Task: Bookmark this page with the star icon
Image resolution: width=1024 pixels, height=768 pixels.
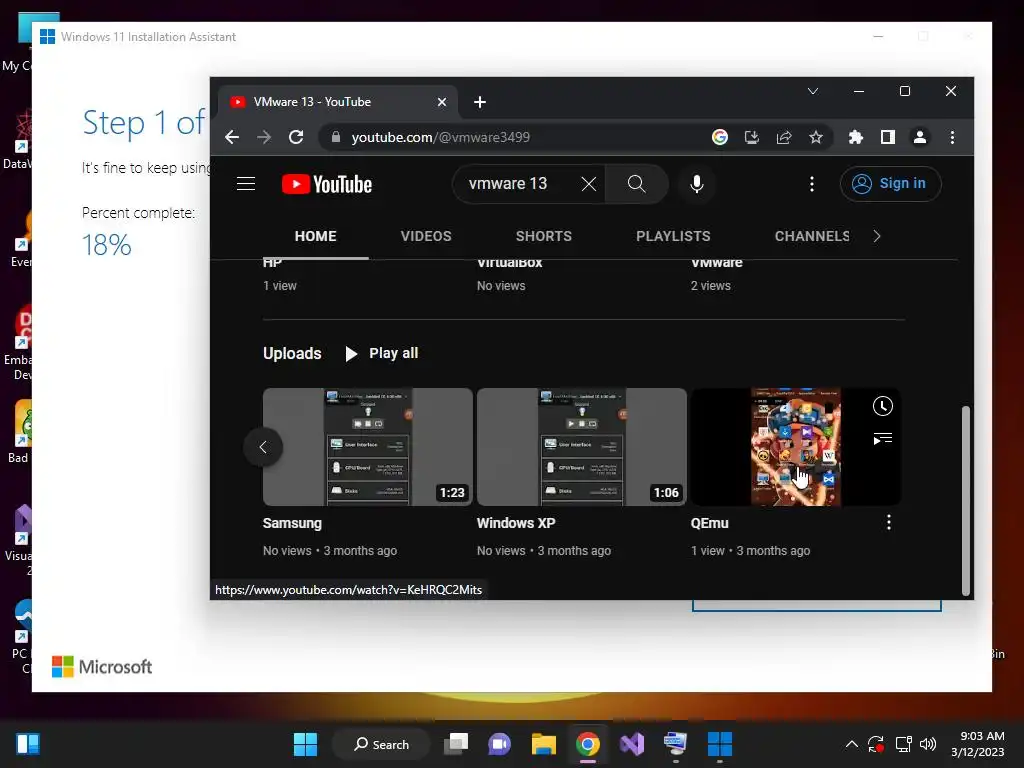Action: pyautogui.click(x=816, y=137)
